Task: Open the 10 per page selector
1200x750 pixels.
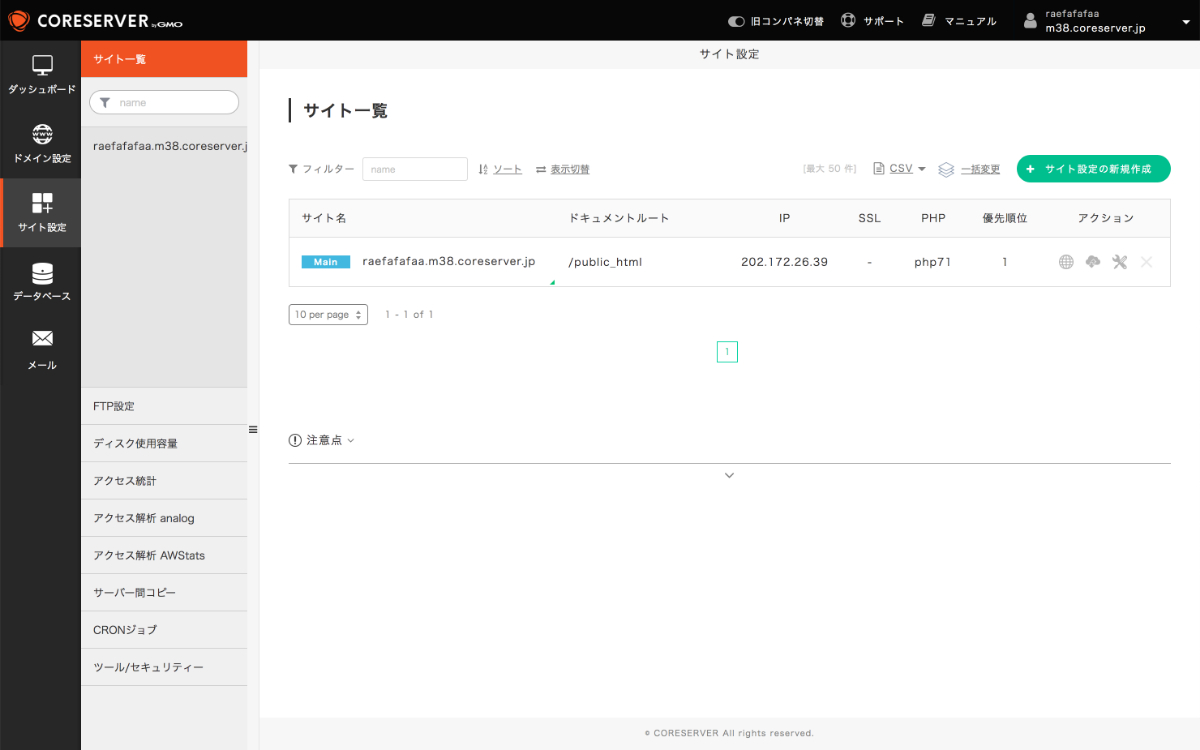Action: tap(328, 314)
